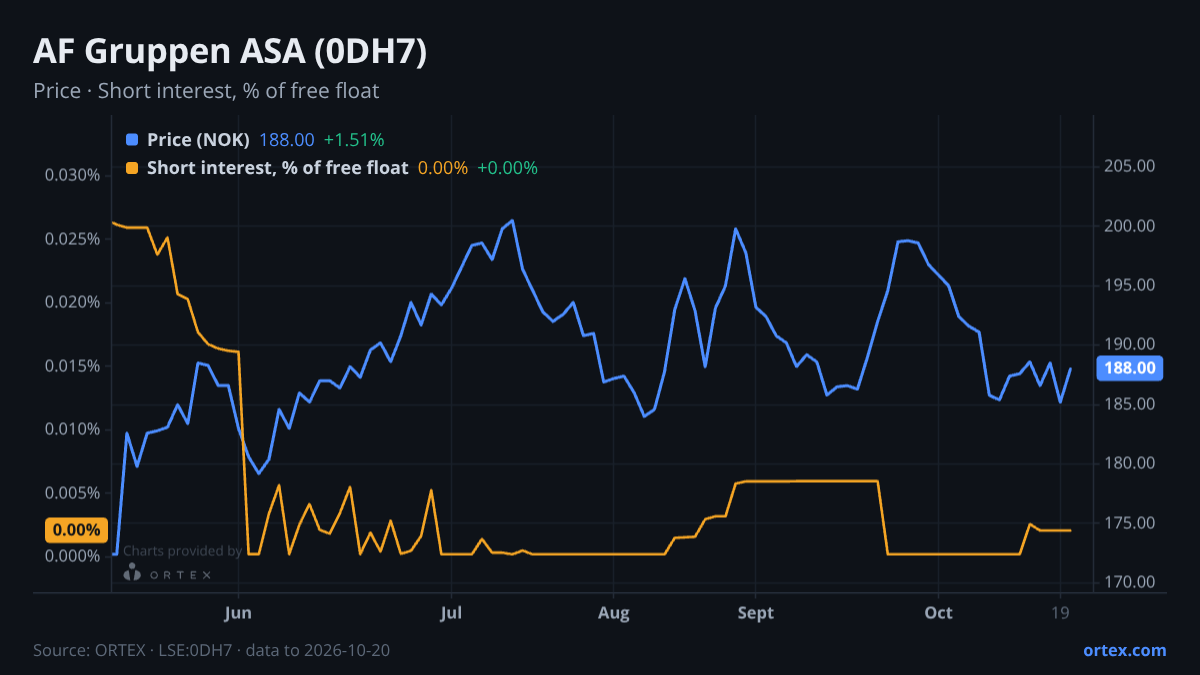The height and width of the screenshot is (675, 1200).
Task: Click the 180.00 right axis label
Action: pyautogui.click(x=1131, y=463)
